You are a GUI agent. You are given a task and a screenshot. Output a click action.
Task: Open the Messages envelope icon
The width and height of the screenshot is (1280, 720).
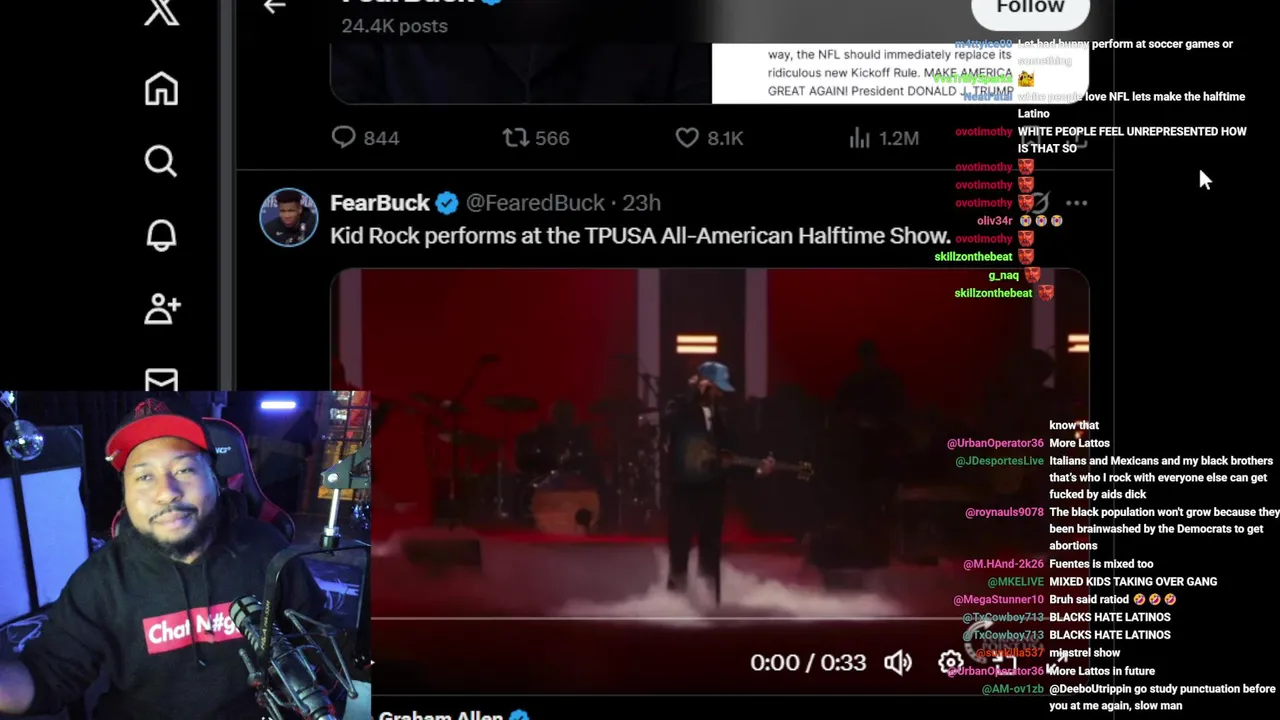pyautogui.click(x=161, y=380)
